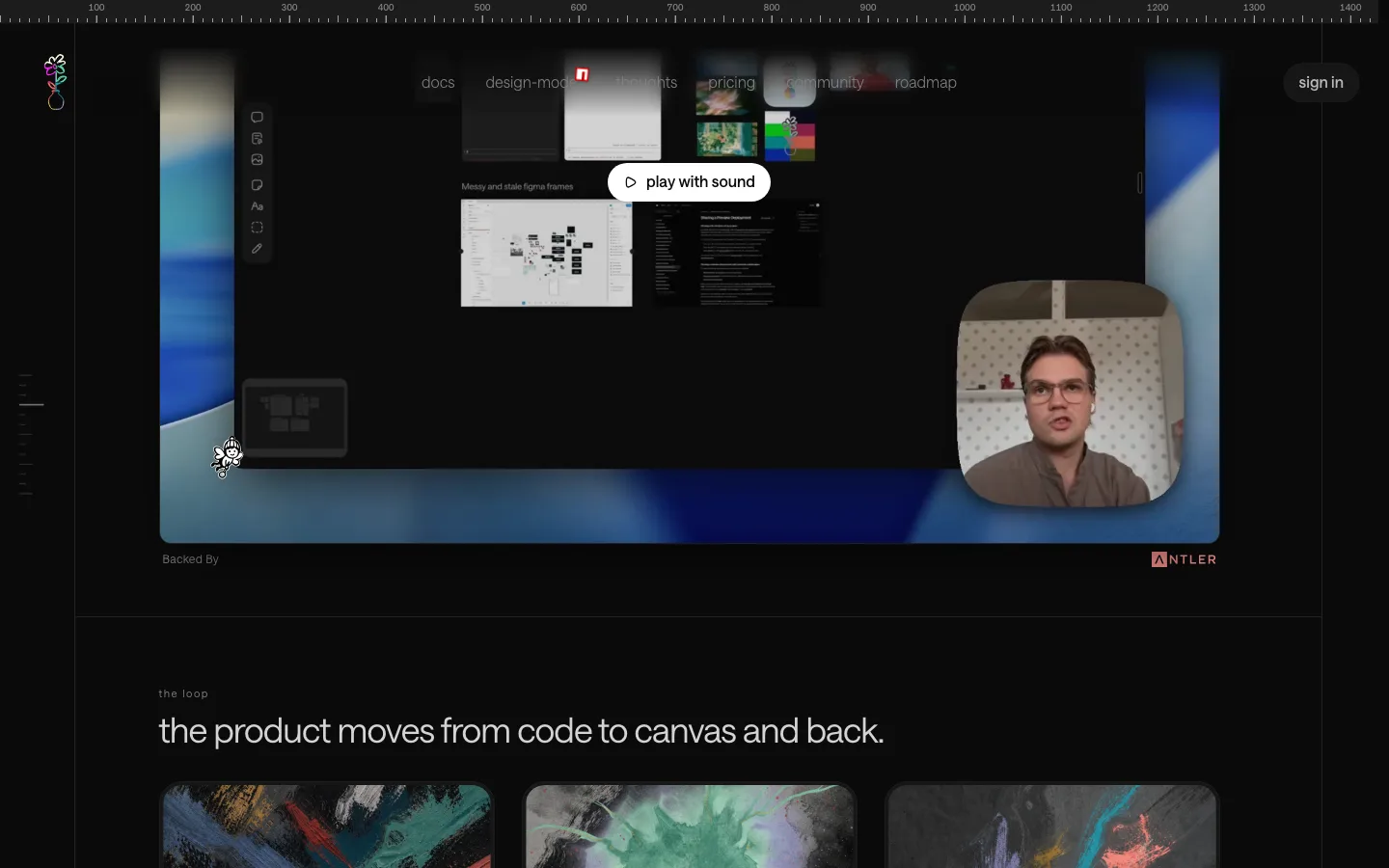The image size is (1389, 868).
Task: Click the fairy mascot cursor icon
Action: (x=228, y=457)
